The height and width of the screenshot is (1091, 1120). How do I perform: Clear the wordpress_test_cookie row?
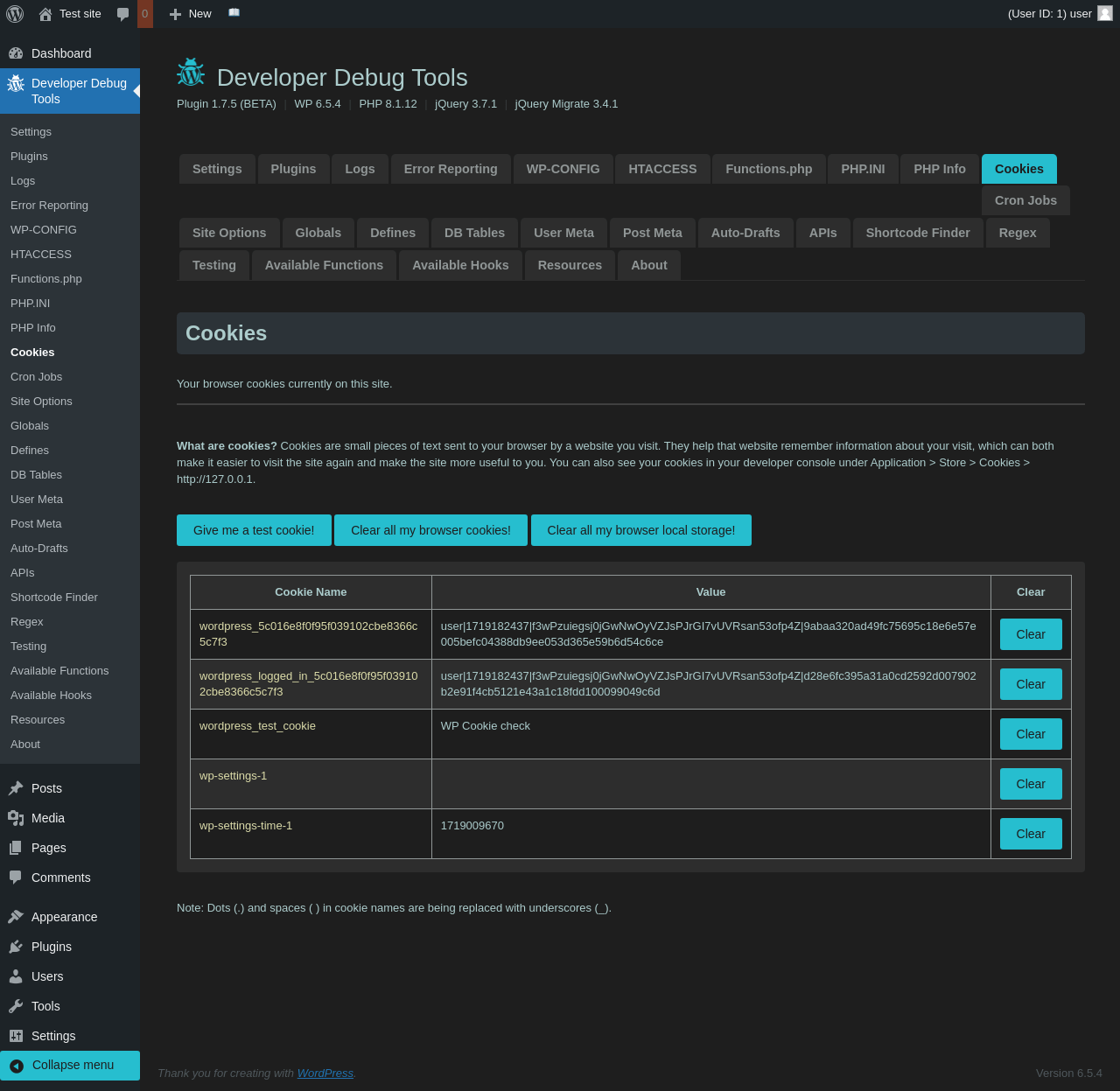coord(1030,734)
